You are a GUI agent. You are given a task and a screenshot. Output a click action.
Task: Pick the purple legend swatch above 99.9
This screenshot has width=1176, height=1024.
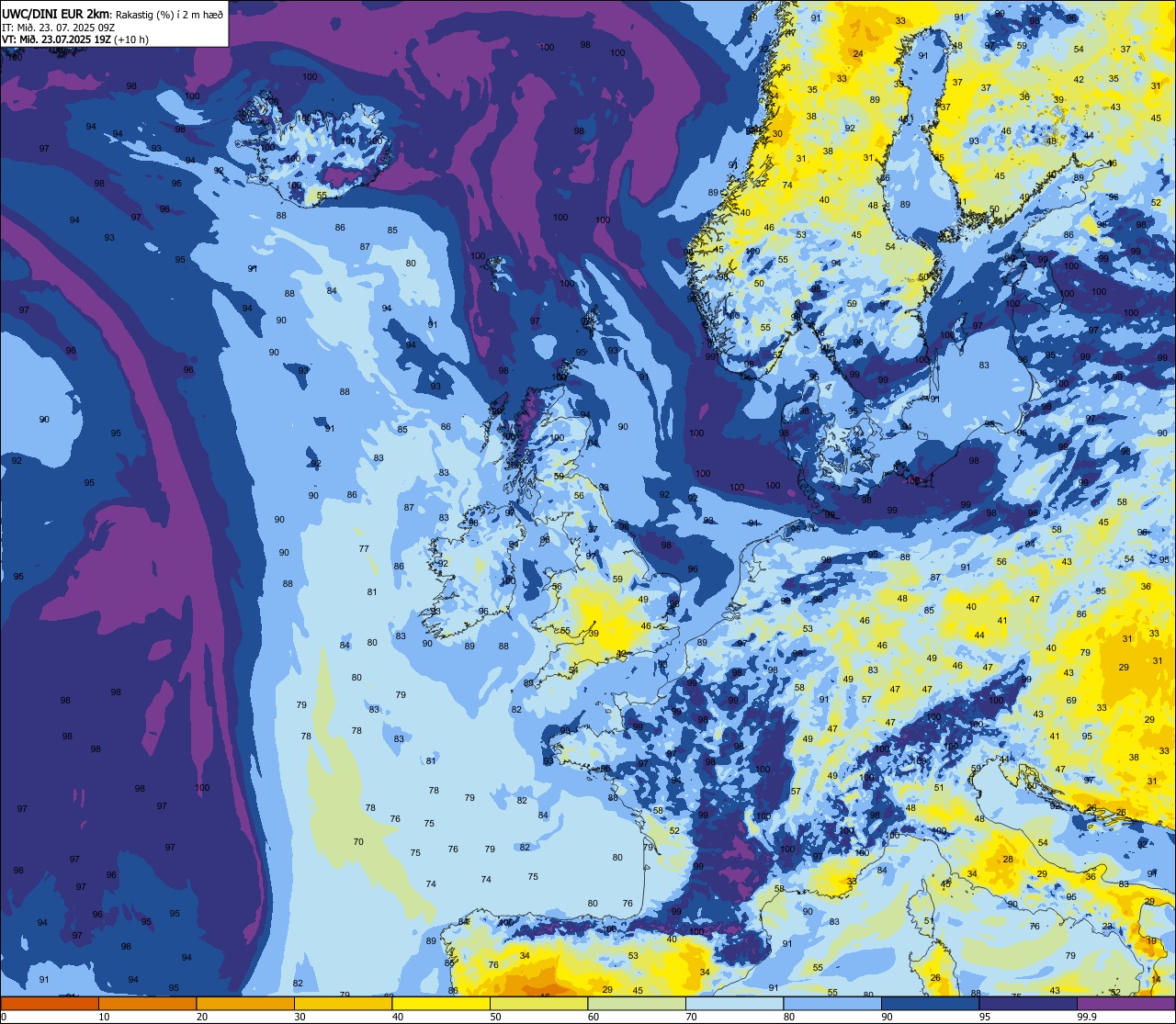point(1125,1003)
